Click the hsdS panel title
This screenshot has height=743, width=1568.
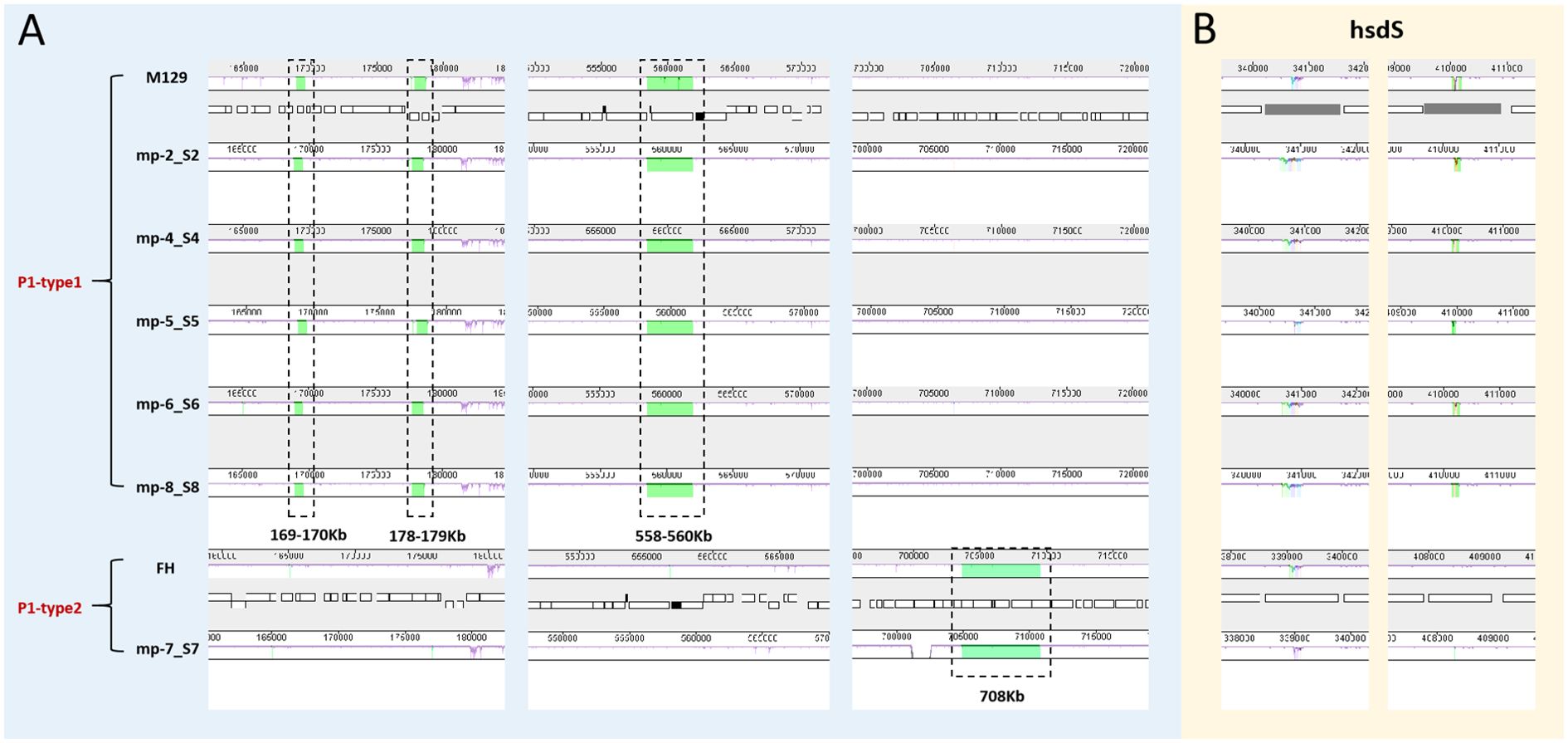[x=1376, y=31]
